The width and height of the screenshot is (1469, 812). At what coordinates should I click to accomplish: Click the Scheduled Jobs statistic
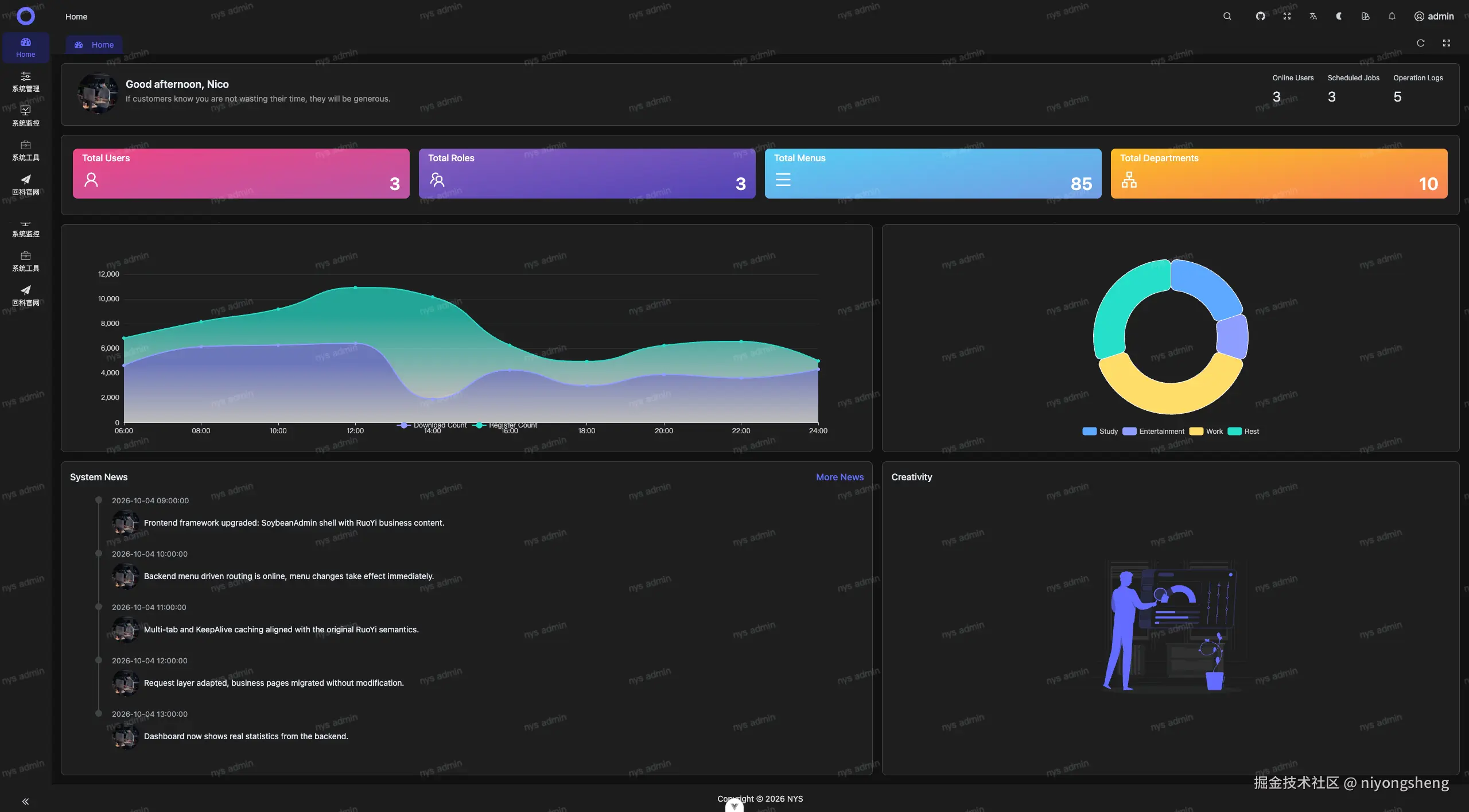point(1353,89)
